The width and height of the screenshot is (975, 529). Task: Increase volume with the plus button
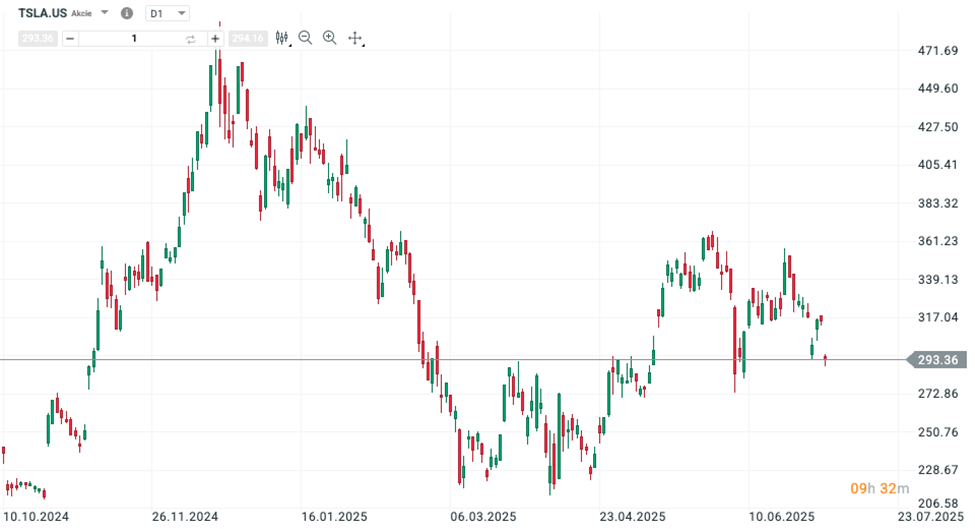click(215, 39)
